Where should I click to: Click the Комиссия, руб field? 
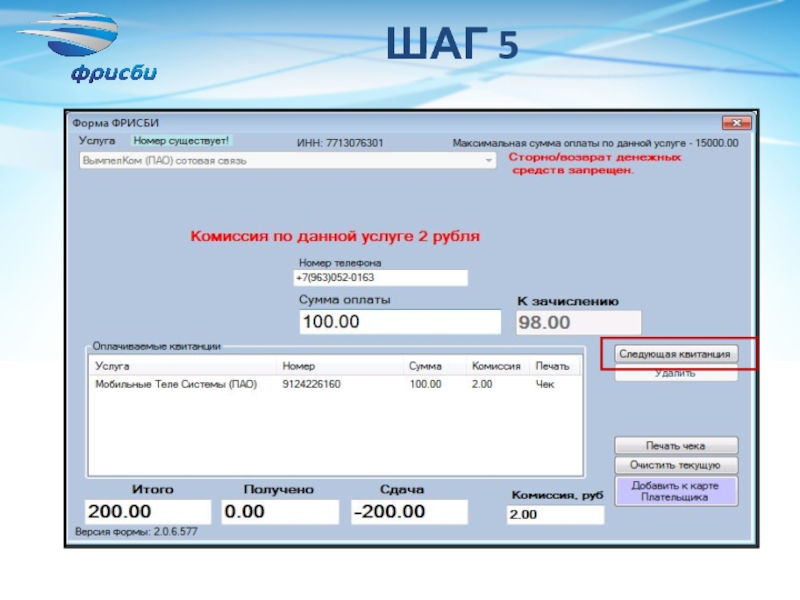[556, 514]
